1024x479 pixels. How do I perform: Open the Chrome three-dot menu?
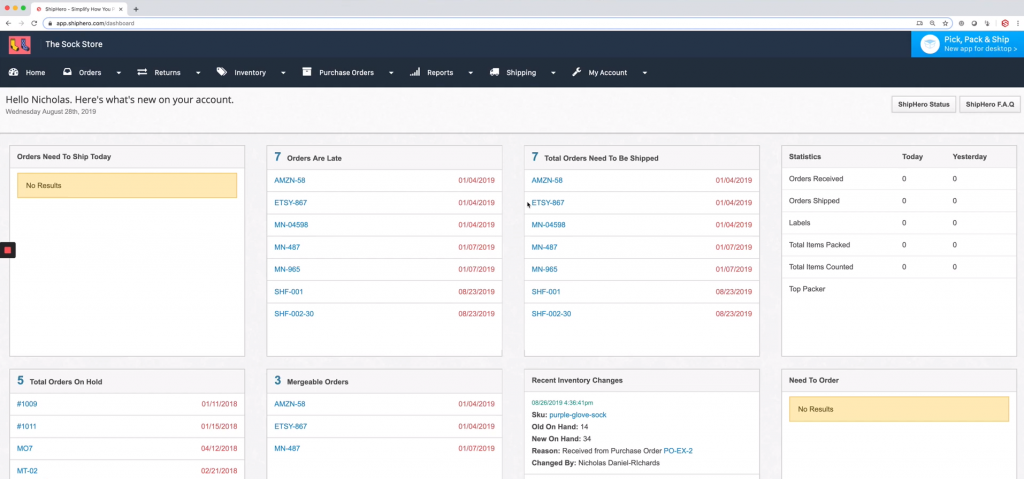click(1017, 23)
